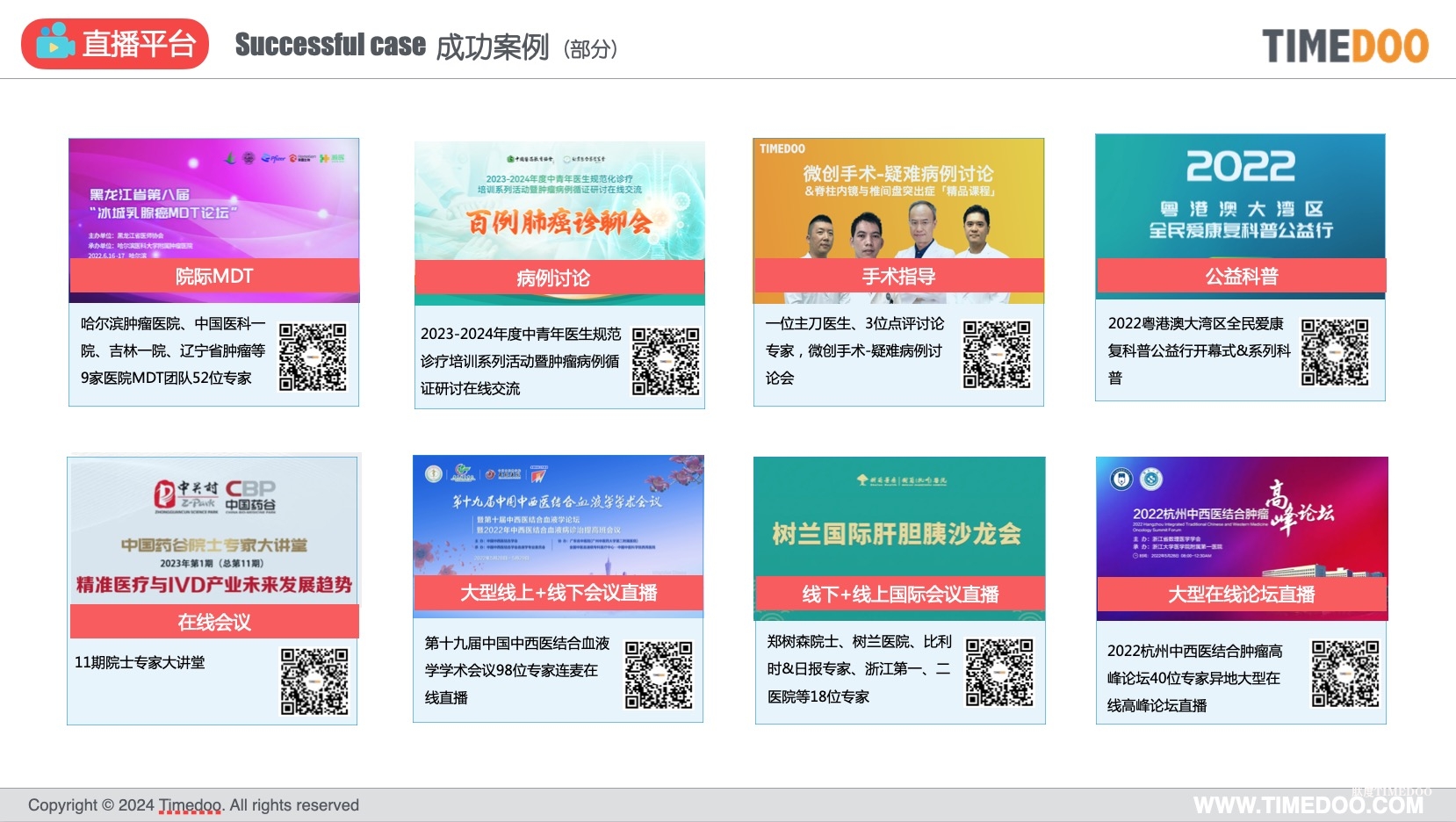Click the 郑树森院士、树兰医院 description
Screen dimensions: 1456x822
coord(859,669)
